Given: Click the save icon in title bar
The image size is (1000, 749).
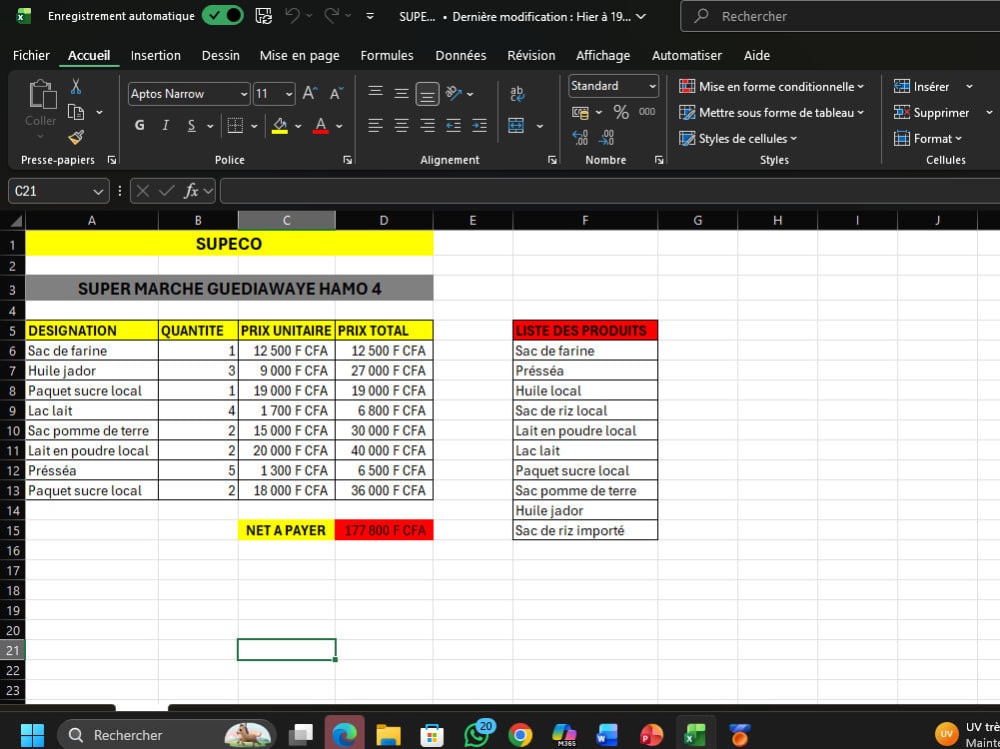Looking at the screenshot, I should pyautogui.click(x=263, y=16).
